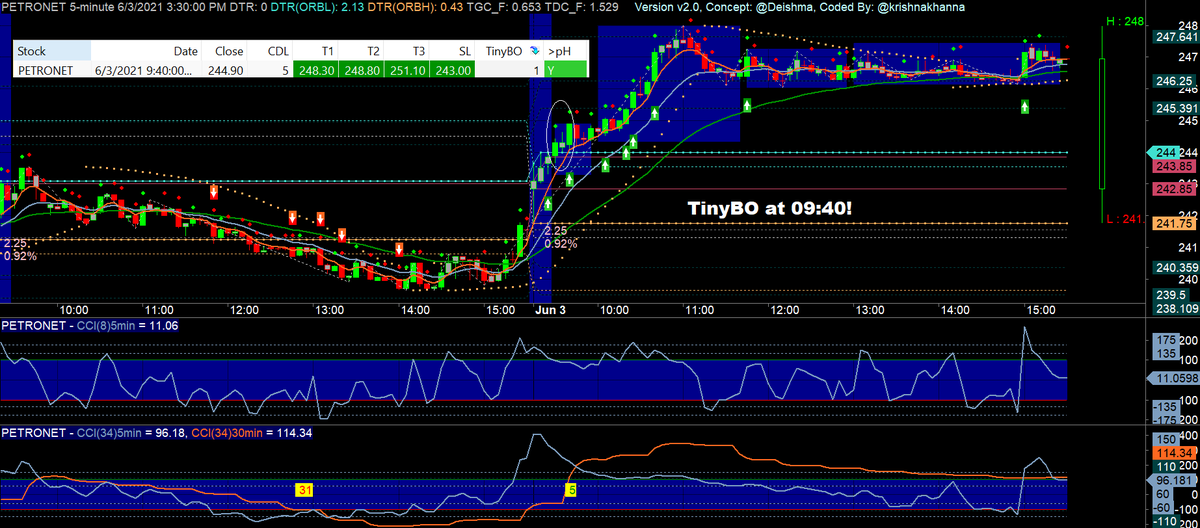Viewport: 1200px width, 528px height.
Task: Click the TinyBO sort arrow icon
Action: tap(533, 50)
